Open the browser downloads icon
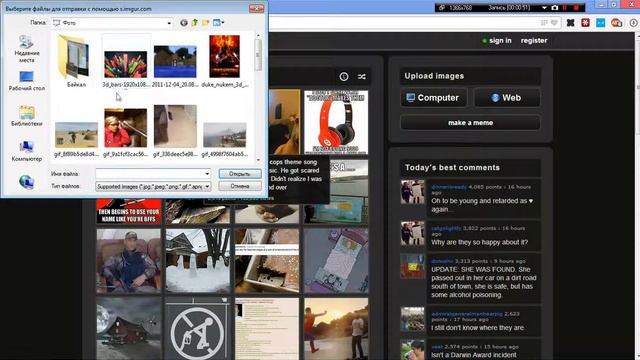Screen dimensions: 640x360 (633, 23)
